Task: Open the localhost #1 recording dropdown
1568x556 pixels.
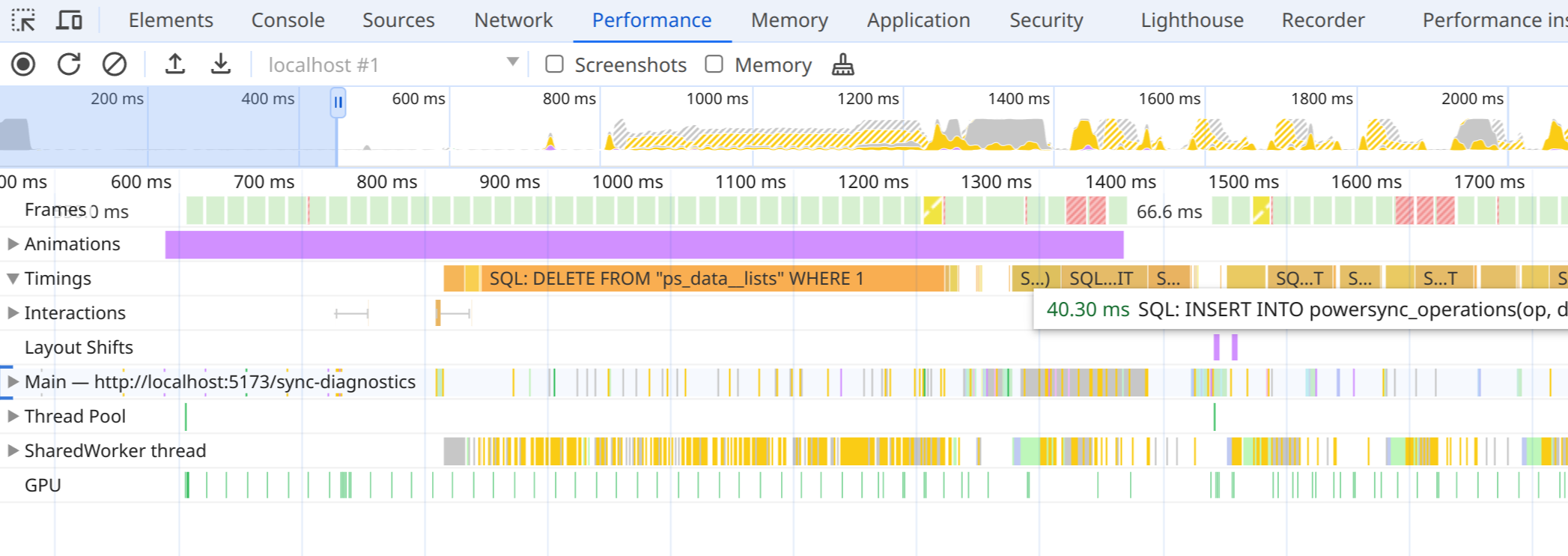Action: click(x=393, y=65)
